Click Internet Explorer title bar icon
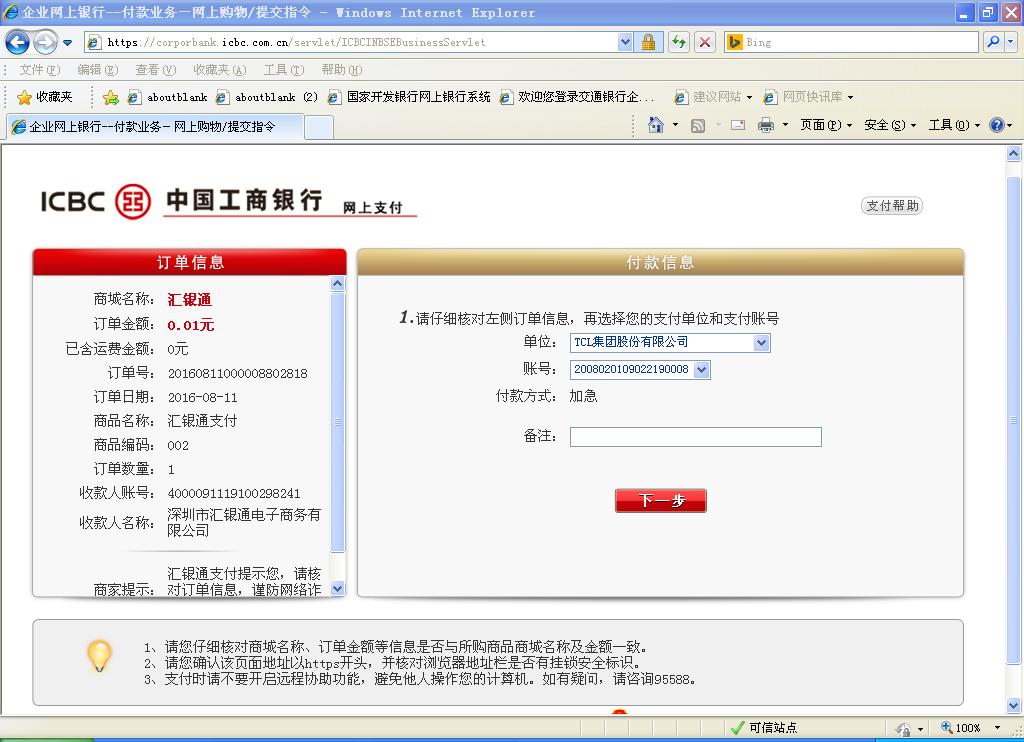The height and width of the screenshot is (742, 1024). [x=11, y=12]
